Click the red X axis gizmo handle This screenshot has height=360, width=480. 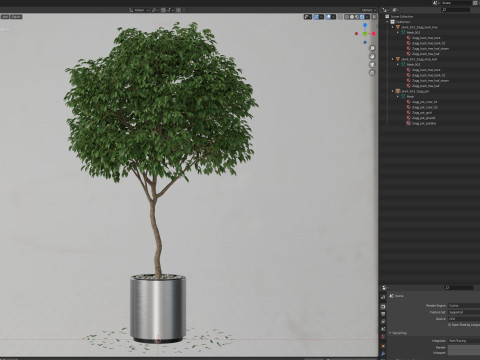(x=374, y=34)
